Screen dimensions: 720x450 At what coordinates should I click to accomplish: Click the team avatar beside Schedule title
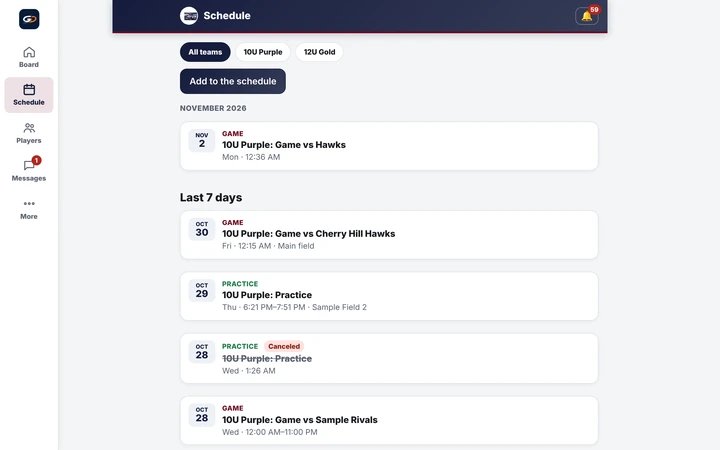coord(189,16)
